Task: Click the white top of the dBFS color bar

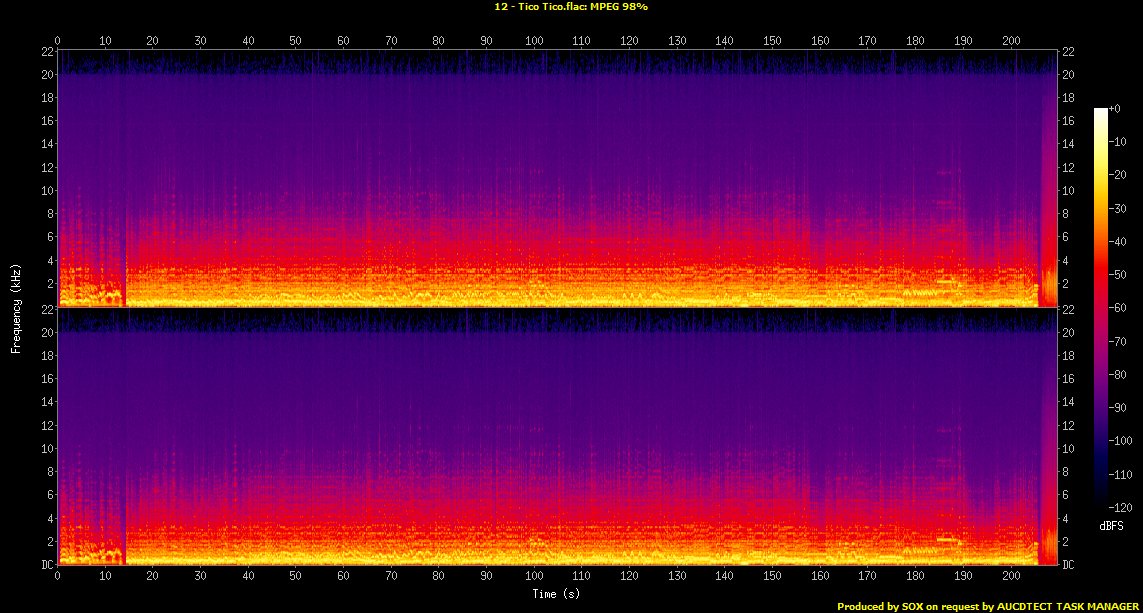Action: (x=1101, y=111)
